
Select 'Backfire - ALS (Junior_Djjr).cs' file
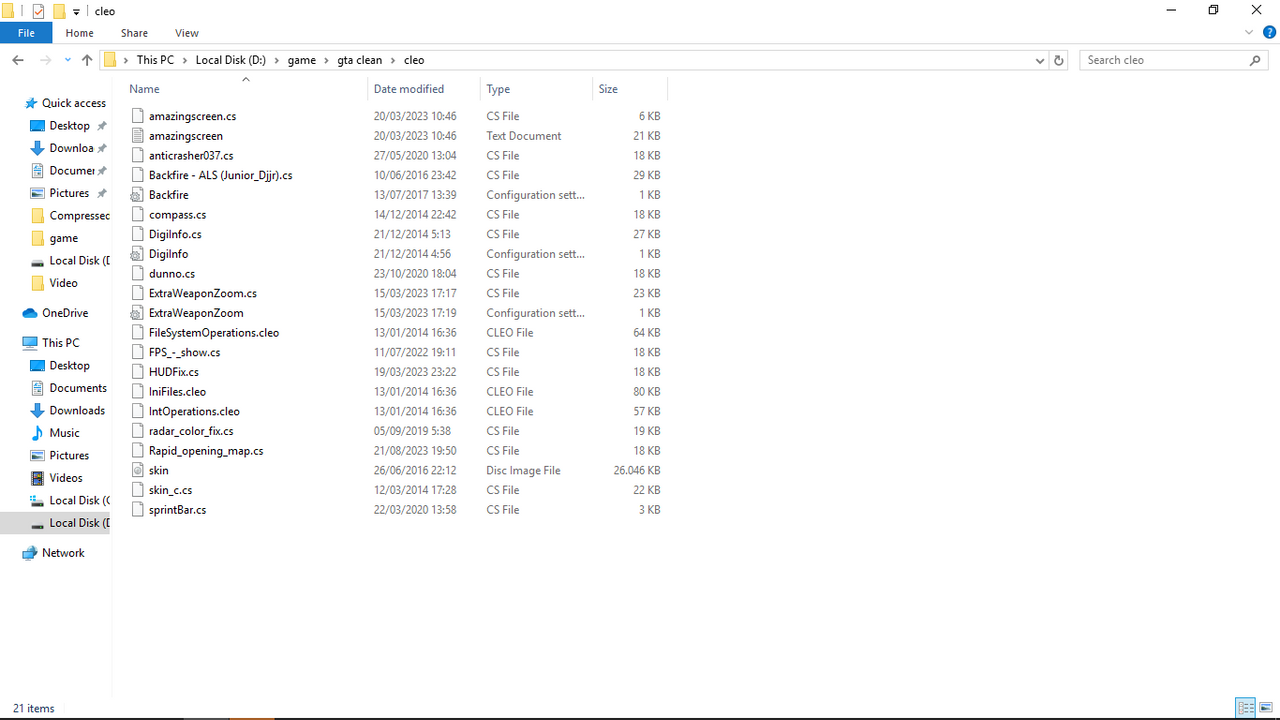coord(220,175)
